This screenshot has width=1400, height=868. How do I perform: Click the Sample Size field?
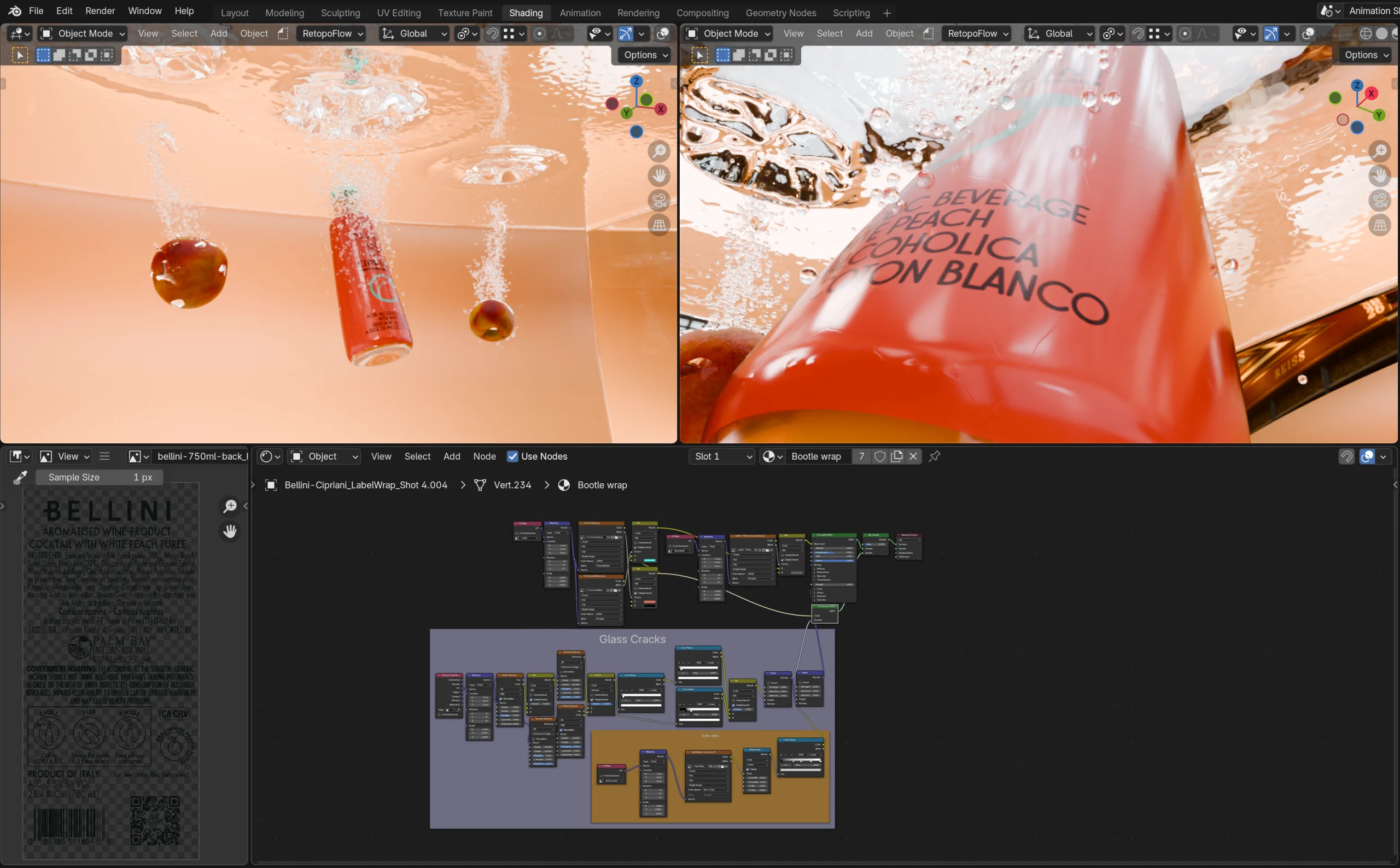pyautogui.click(x=100, y=477)
